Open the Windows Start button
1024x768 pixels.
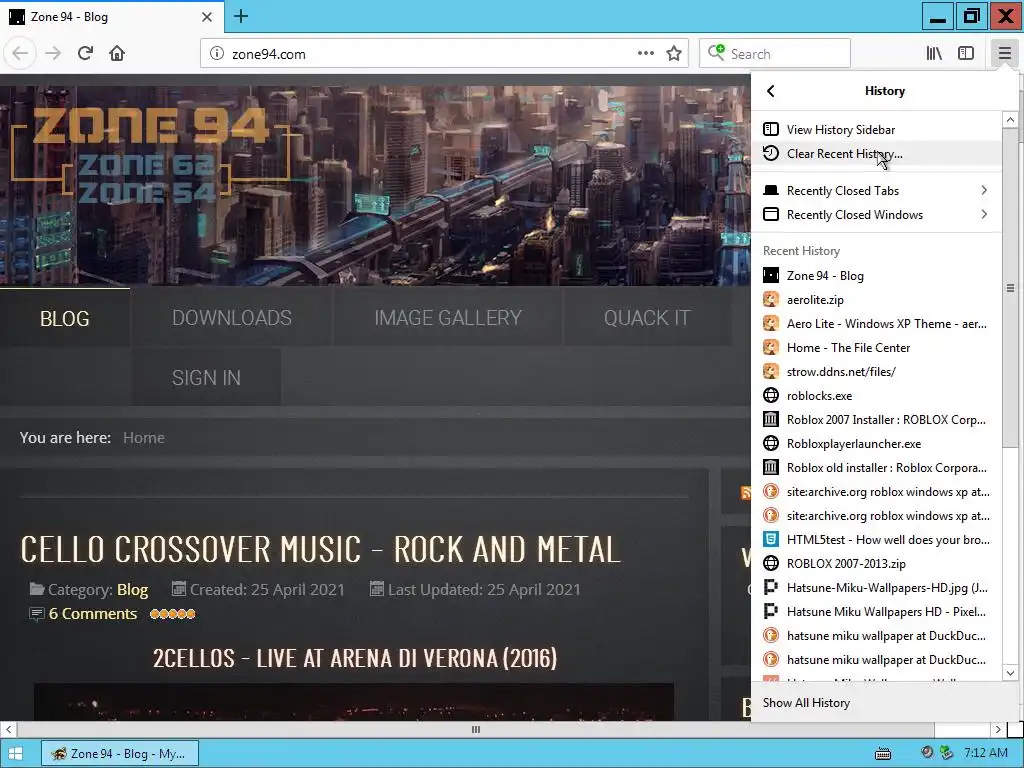click(x=14, y=754)
